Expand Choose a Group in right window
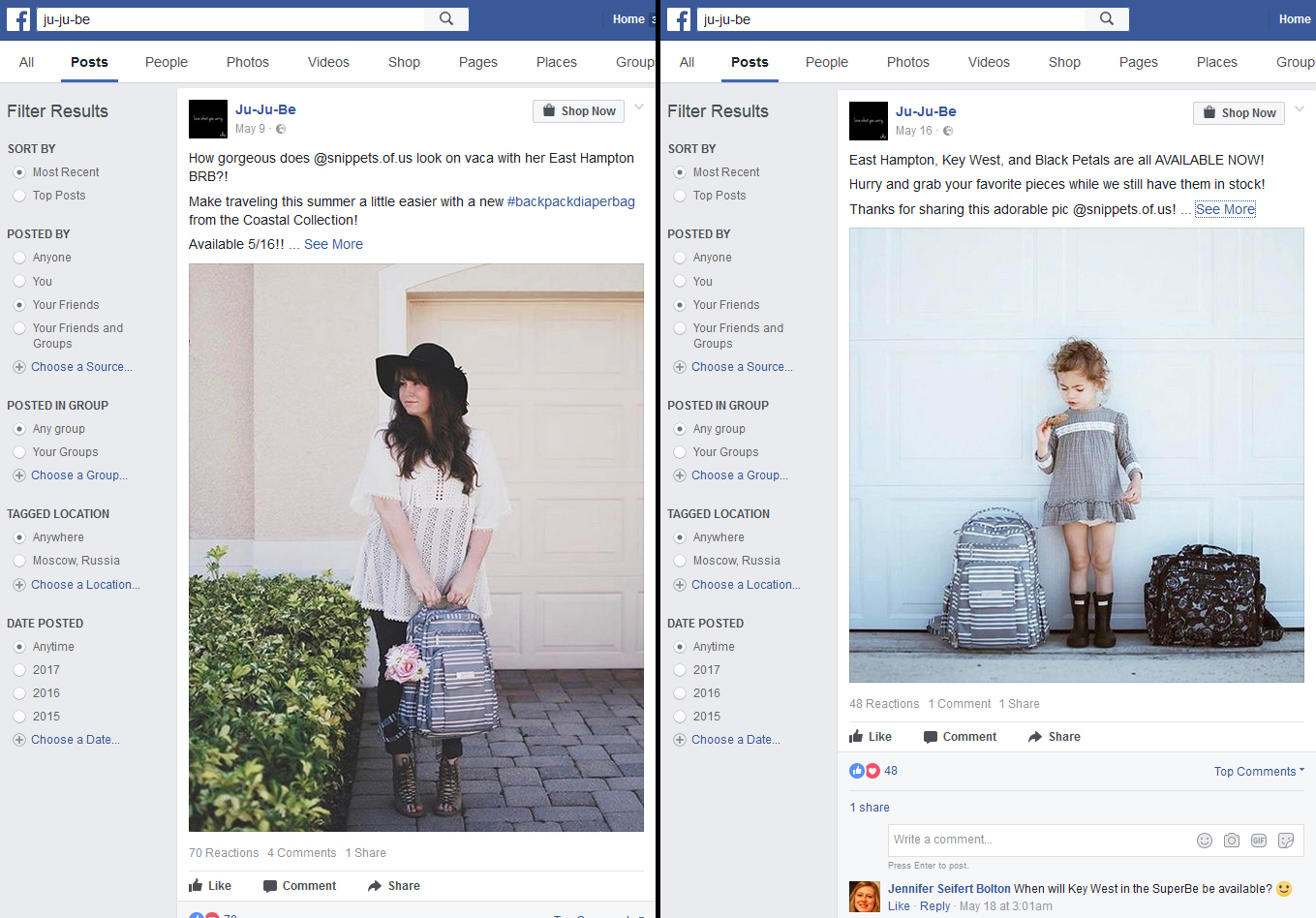This screenshot has height=918, width=1316. tap(740, 475)
